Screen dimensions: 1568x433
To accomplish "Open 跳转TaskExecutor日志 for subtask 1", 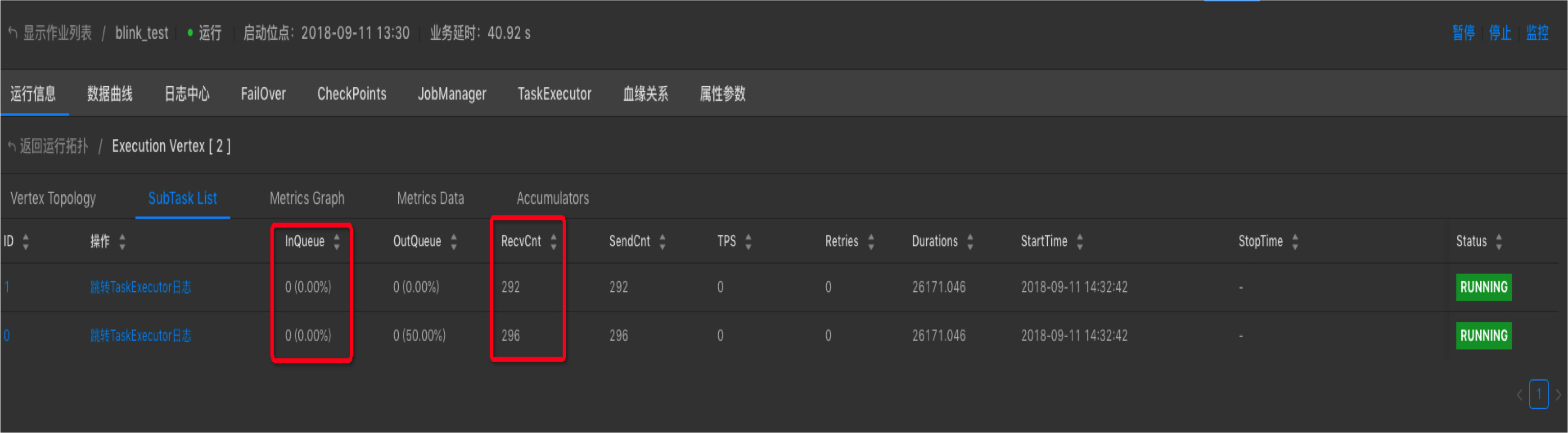I will coord(140,287).
